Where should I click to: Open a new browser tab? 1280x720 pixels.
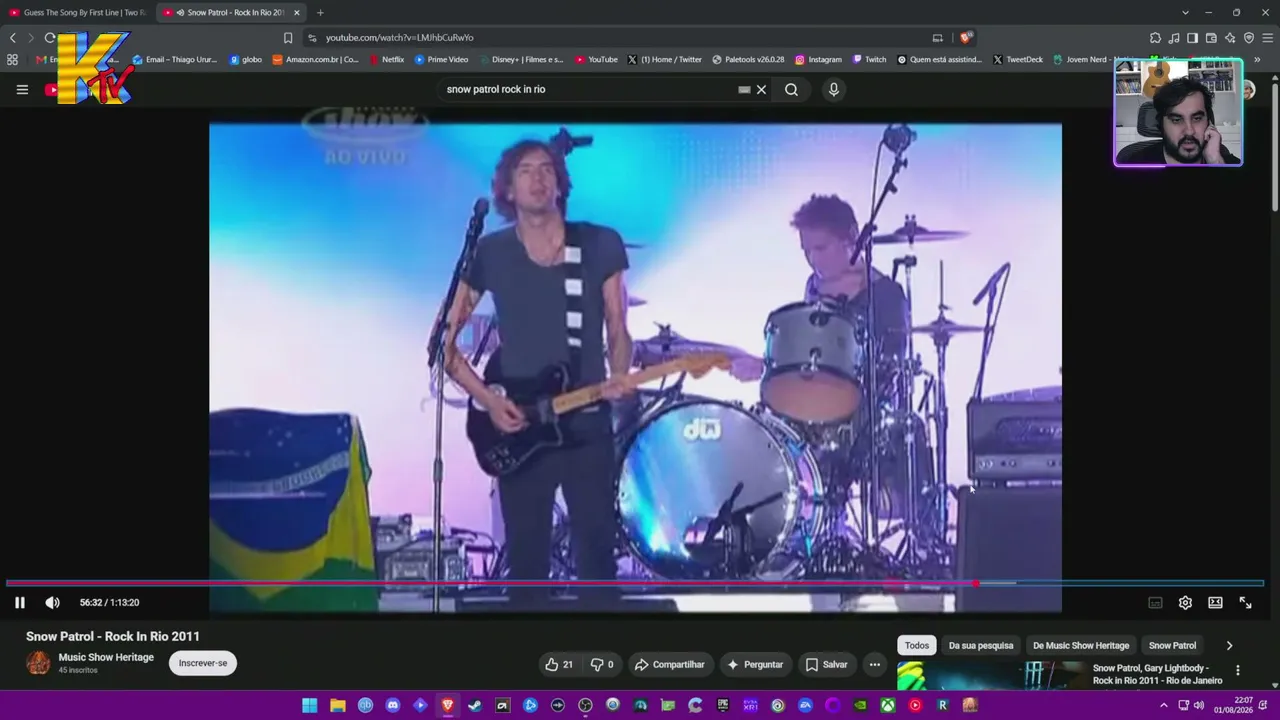pyautogui.click(x=320, y=13)
